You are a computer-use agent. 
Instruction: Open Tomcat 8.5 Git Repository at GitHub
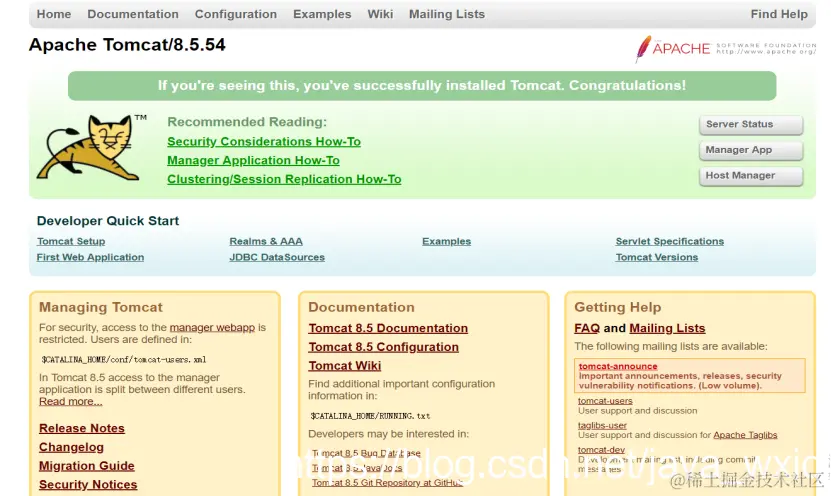387,483
